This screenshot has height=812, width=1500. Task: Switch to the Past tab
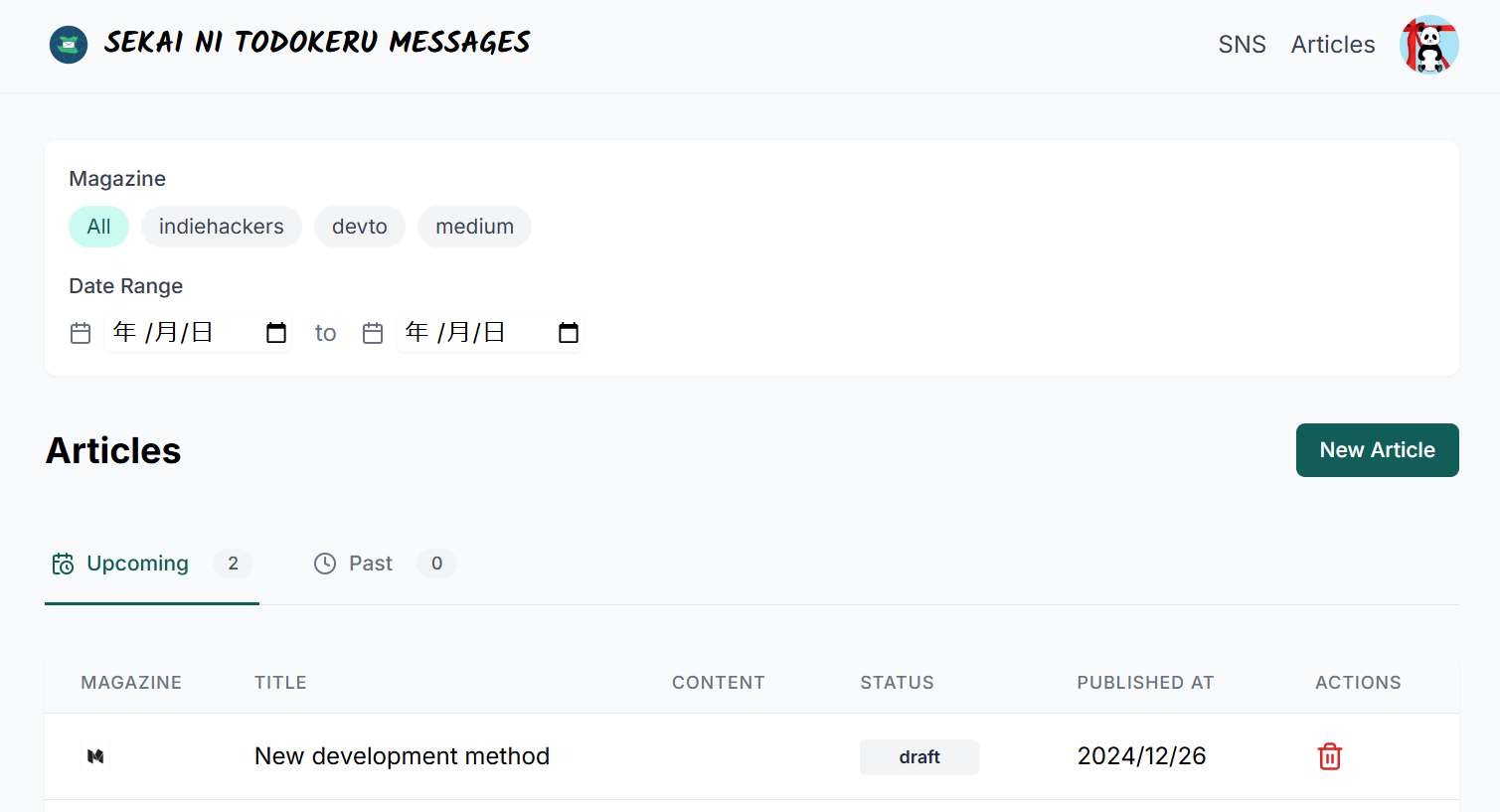(x=370, y=564)
